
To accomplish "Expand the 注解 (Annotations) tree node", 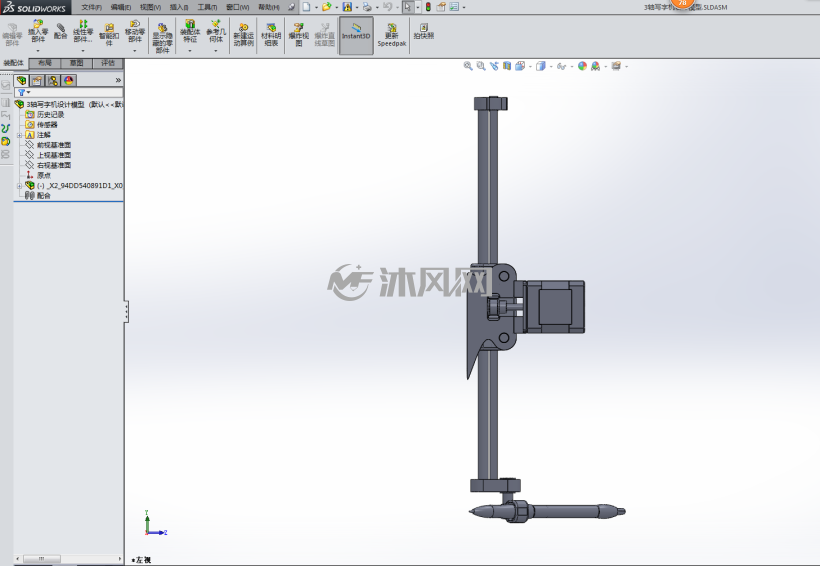I will (19, 135).
